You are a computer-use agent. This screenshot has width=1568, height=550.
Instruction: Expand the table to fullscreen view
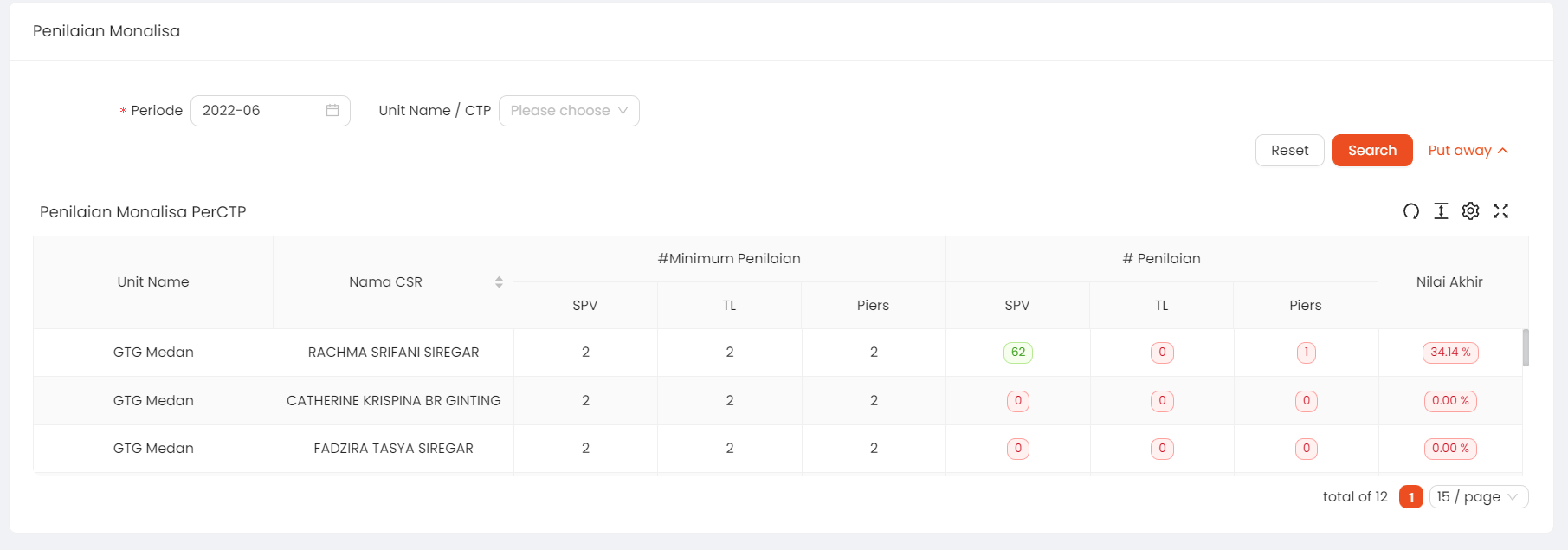[1501, 210]
